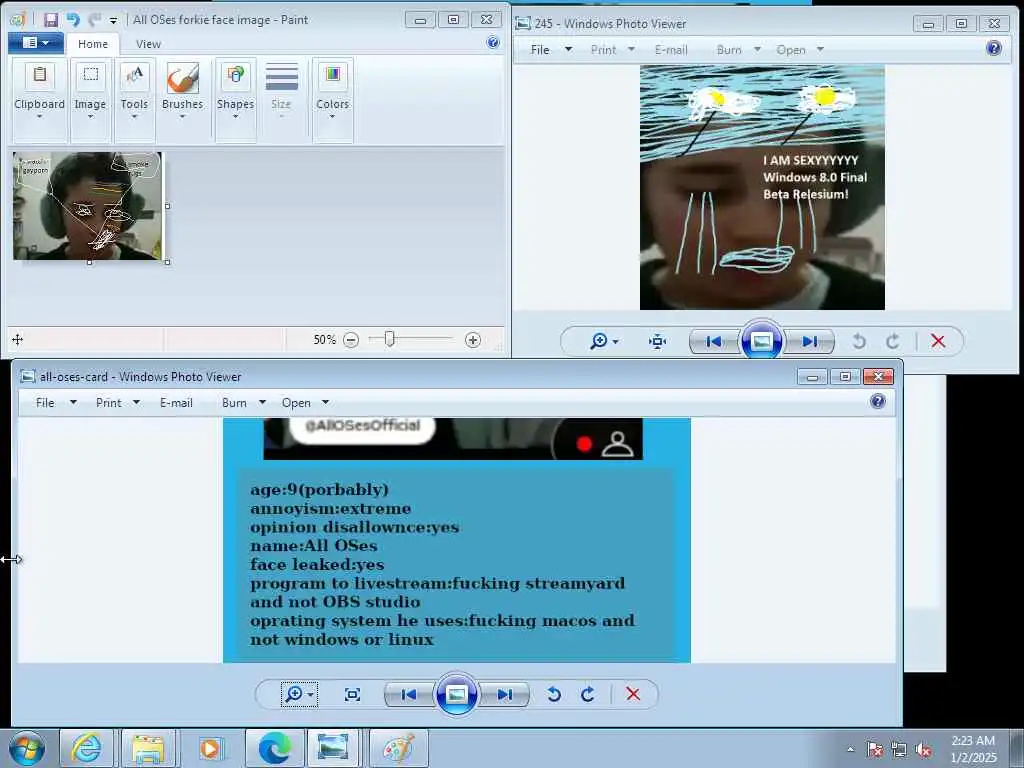Open the Action Center flag icon
Viewport: 1024px width, 768px height.
tap(874, 750)
